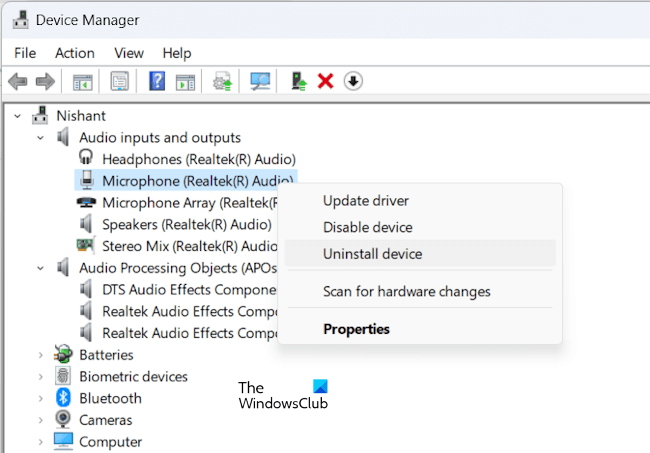Collapse the Audio Processing Objects node

click(40, 268)
